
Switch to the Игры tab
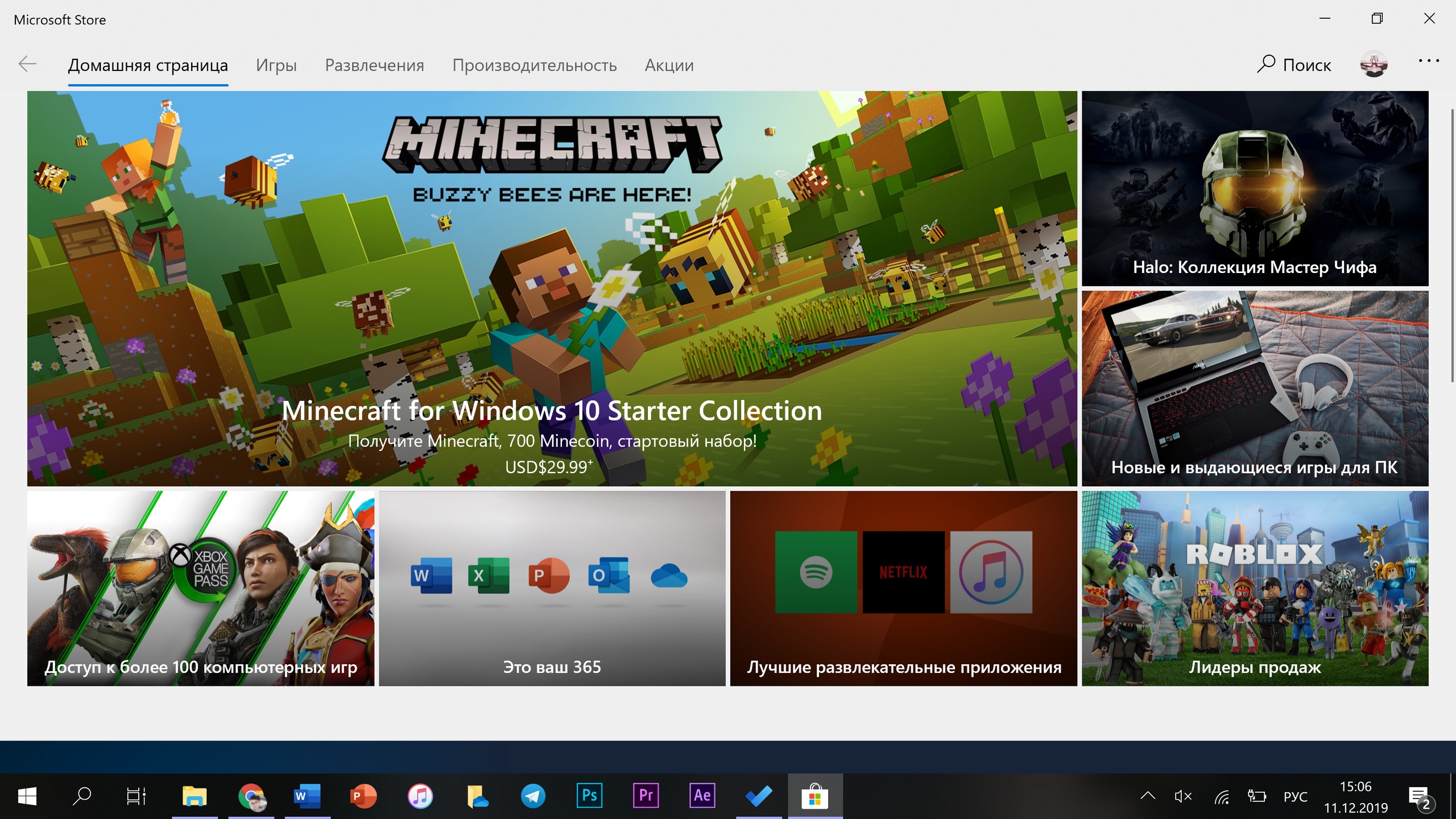click(276, 65)
